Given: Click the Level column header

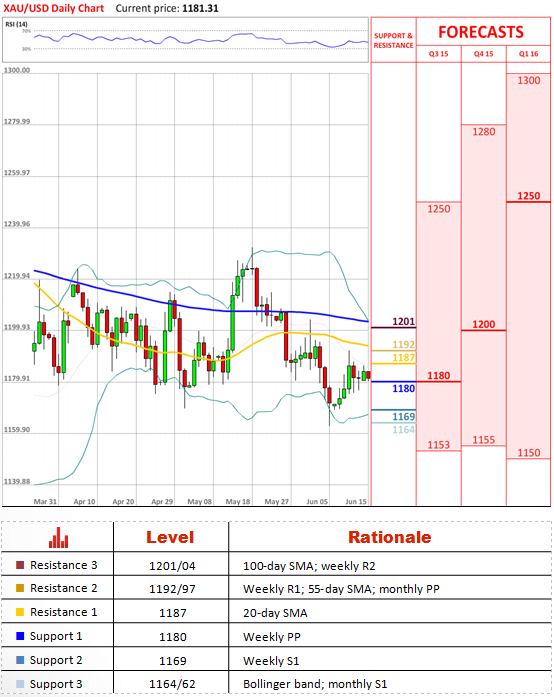Looking at the screenshot, I should (170, 537).
